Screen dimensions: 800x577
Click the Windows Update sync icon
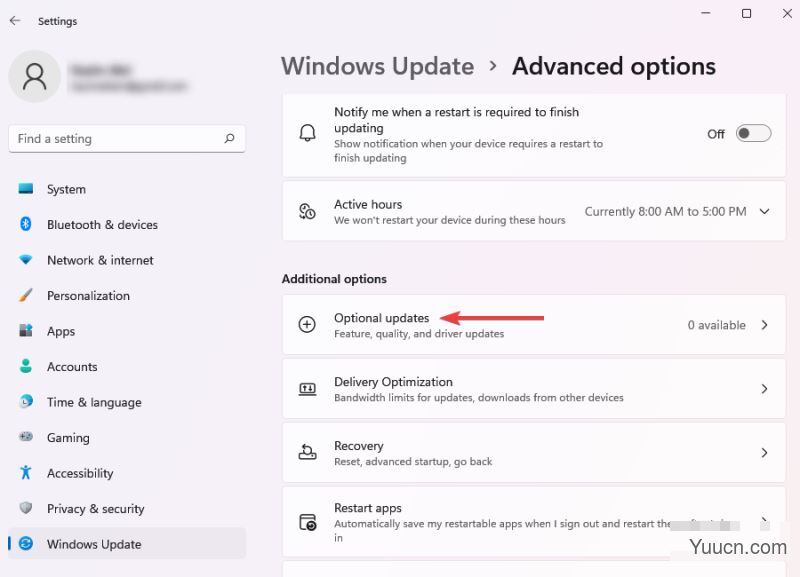pos(26,543)
